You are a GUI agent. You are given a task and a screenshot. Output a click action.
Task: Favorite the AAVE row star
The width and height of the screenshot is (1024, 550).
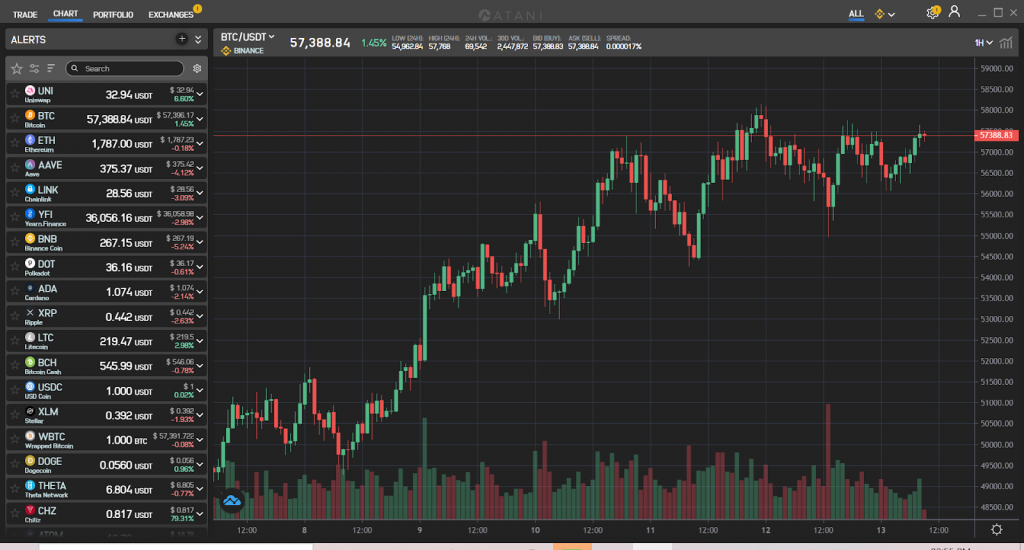(14, 168)
